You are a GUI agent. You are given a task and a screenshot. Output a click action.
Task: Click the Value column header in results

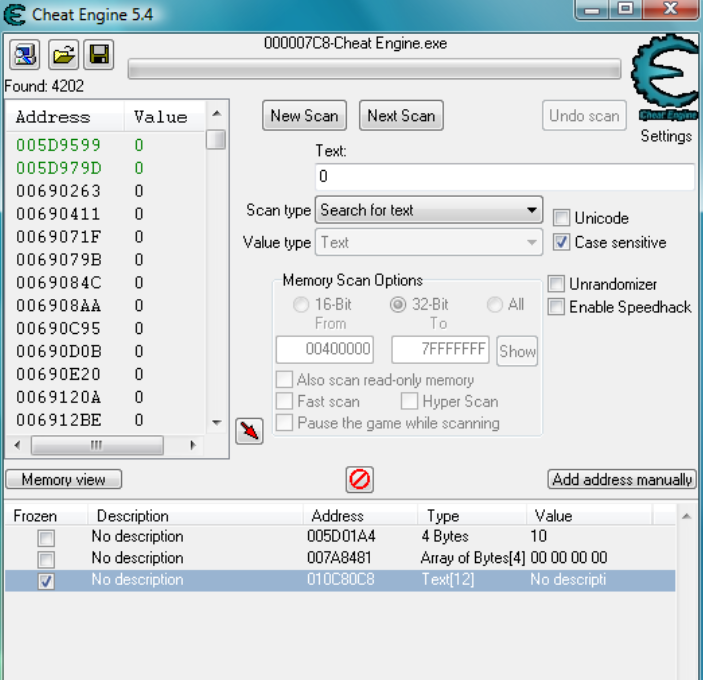tap(165, 117)
